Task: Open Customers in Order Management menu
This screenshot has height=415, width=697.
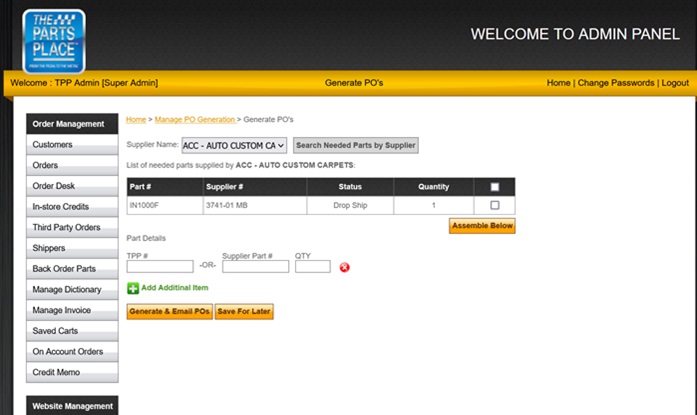Action: click(x=53, y=145)
